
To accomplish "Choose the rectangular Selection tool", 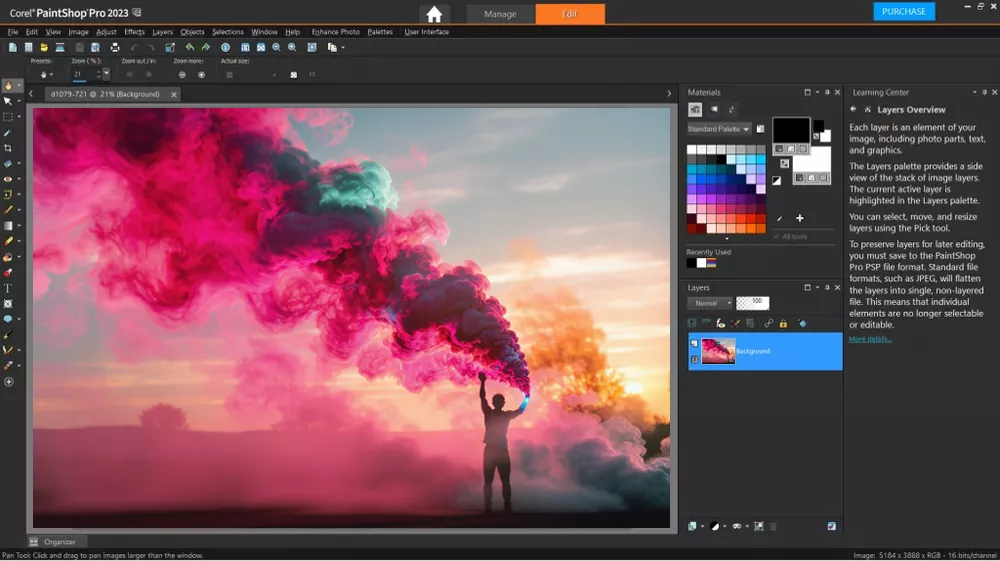I will click(x=8, y=117).
